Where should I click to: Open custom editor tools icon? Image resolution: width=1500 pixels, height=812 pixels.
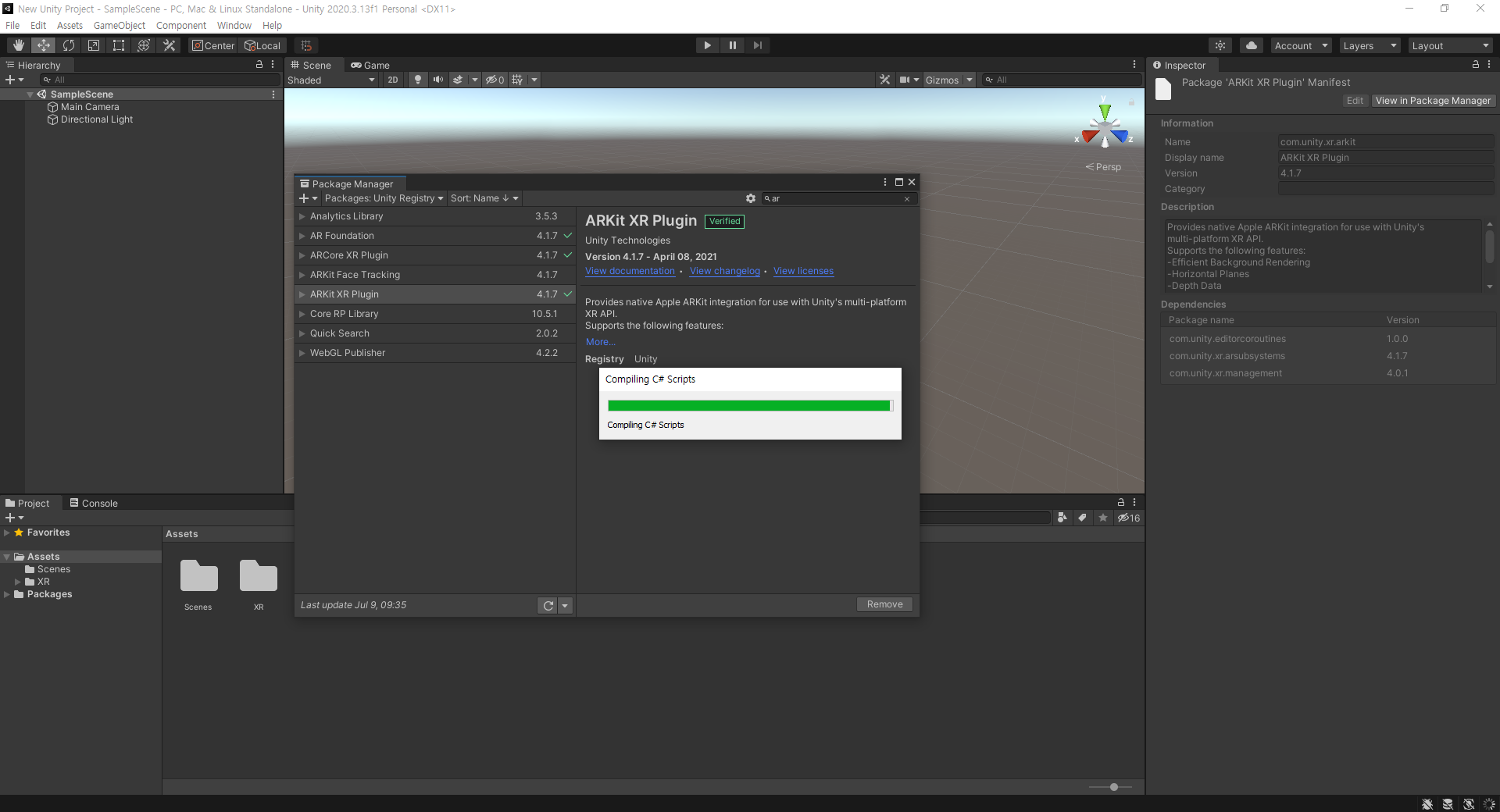(x=169, y=45)
